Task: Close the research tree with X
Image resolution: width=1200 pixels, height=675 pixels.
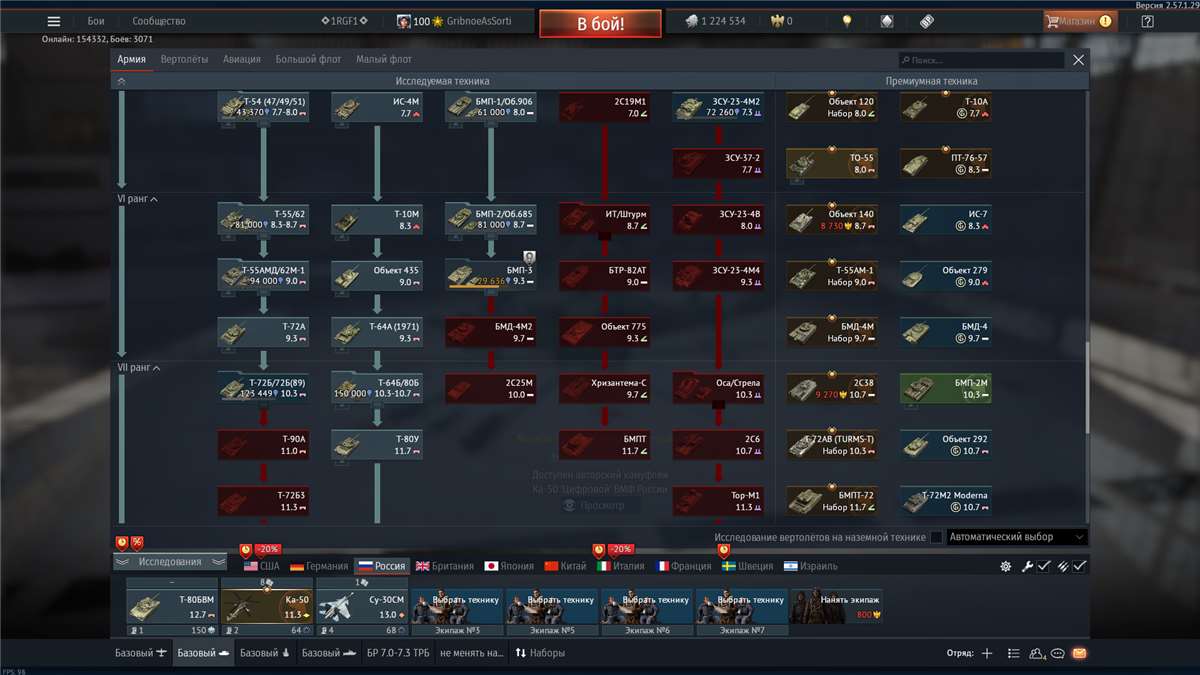Action: (1079, 60)
